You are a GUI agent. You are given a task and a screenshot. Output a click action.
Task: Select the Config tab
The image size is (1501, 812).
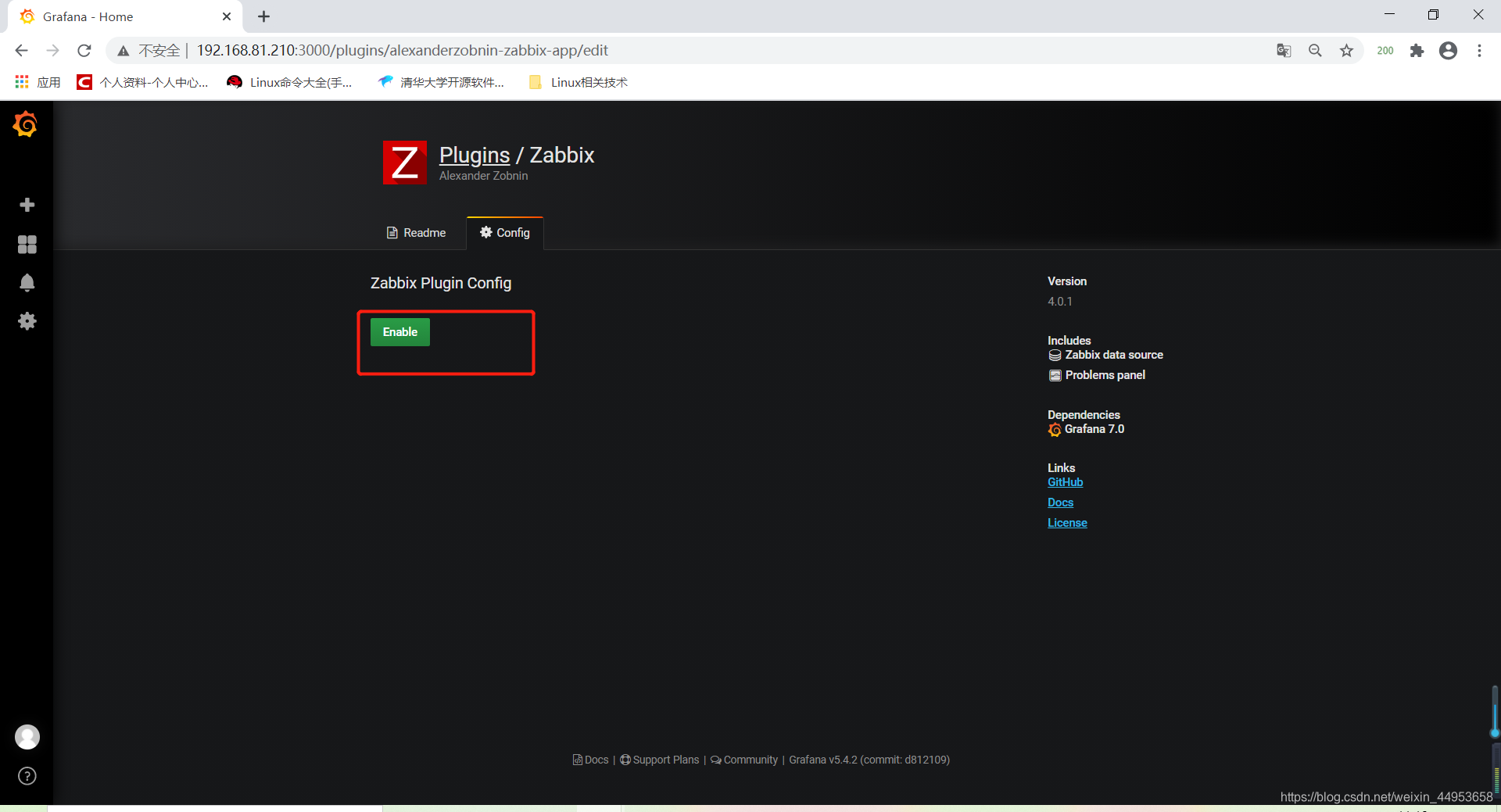(x=505, y=233)
